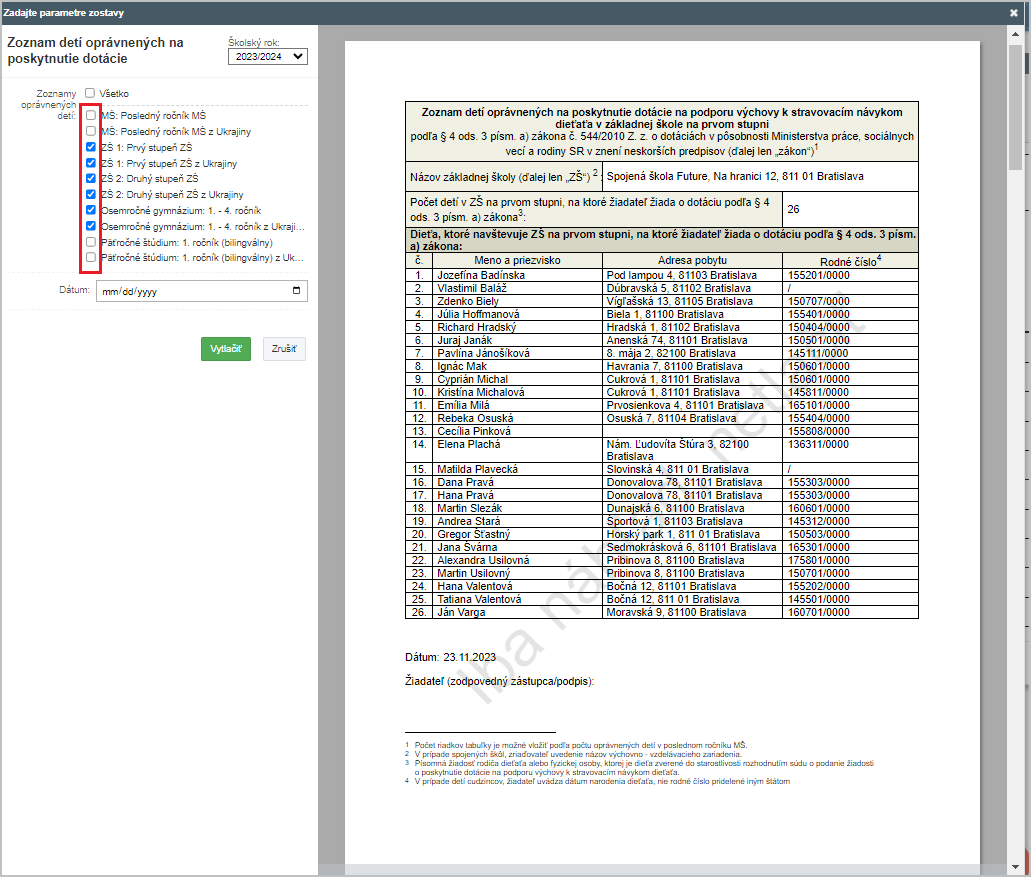Click the name Gregor Šťastný
This screenshot has height=877, width=1031.
coord(473,534)
